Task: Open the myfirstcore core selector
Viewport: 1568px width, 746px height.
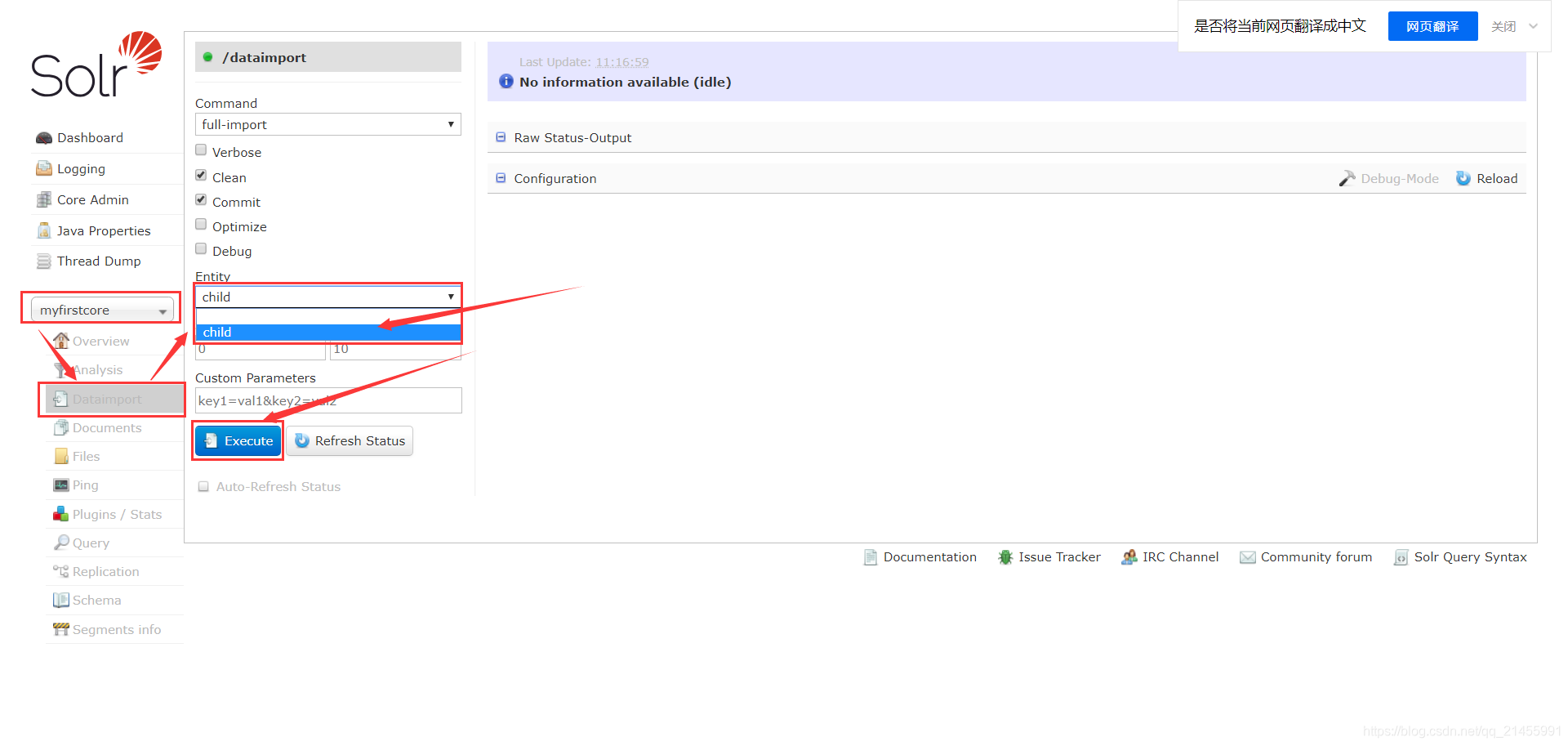Action: click(102, 310)
